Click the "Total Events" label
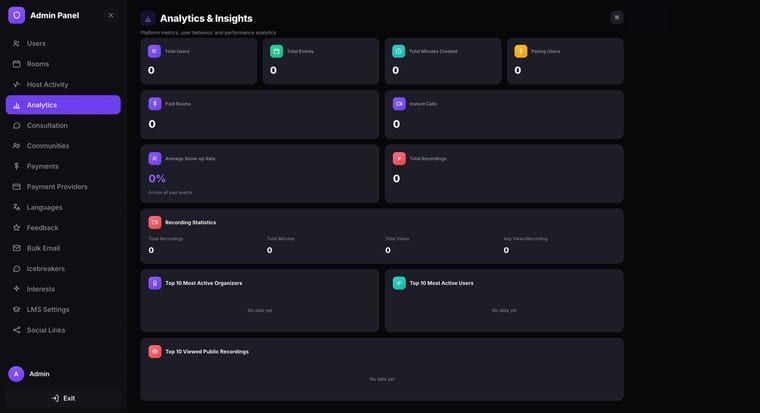 tap(300, 51)
